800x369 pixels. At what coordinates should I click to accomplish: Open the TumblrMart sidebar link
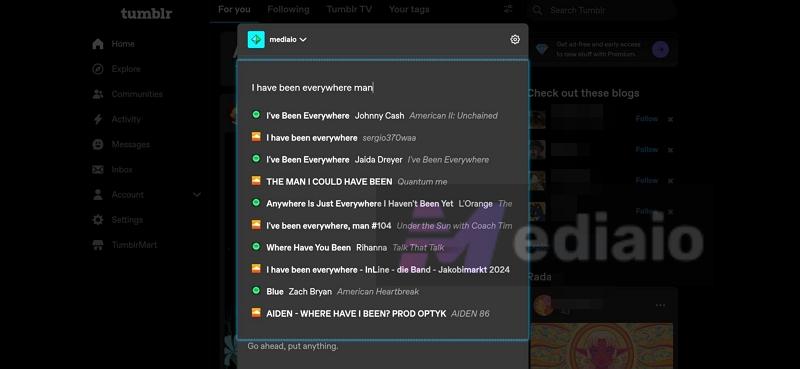tap(134, 245)
